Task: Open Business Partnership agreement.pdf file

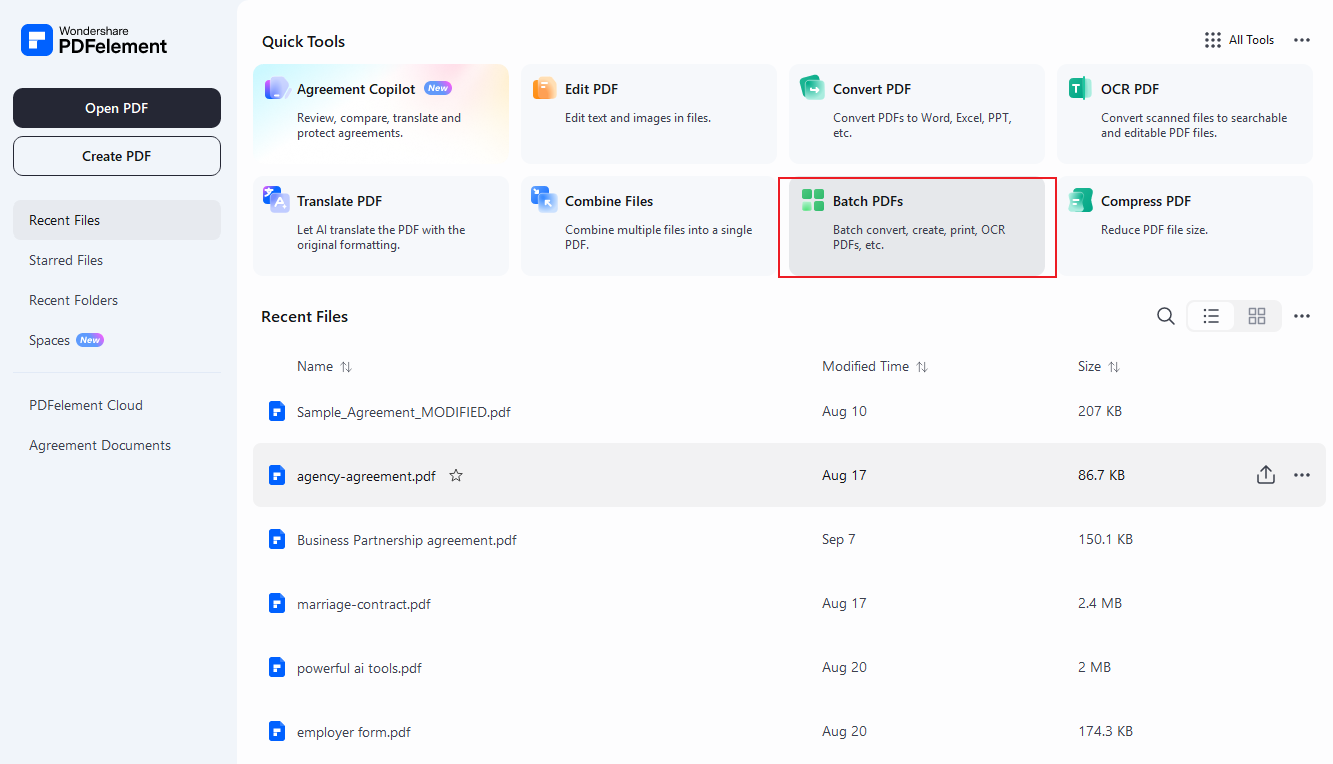Action: [407, 540]
